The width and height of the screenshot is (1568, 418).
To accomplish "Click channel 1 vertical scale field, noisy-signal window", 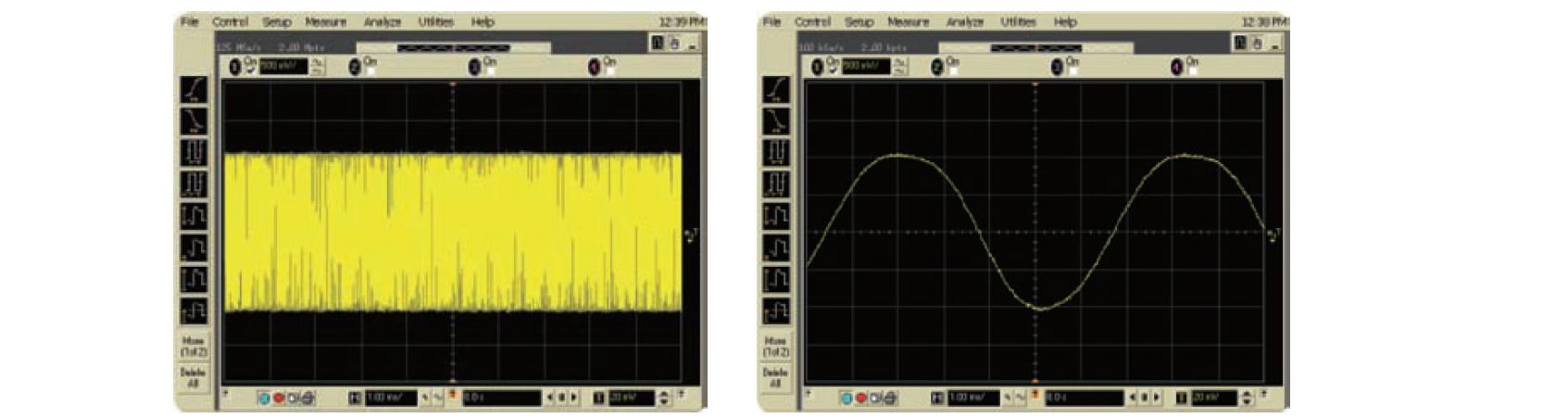I will [282, 67].
